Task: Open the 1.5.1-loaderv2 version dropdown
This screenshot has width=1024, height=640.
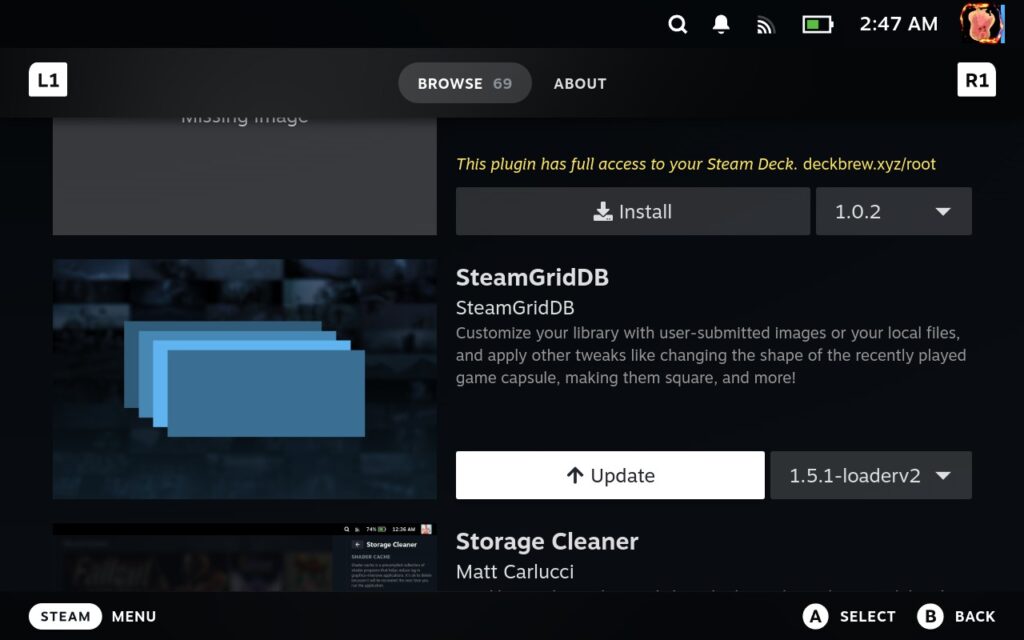Action: click(x=871, y=475)
